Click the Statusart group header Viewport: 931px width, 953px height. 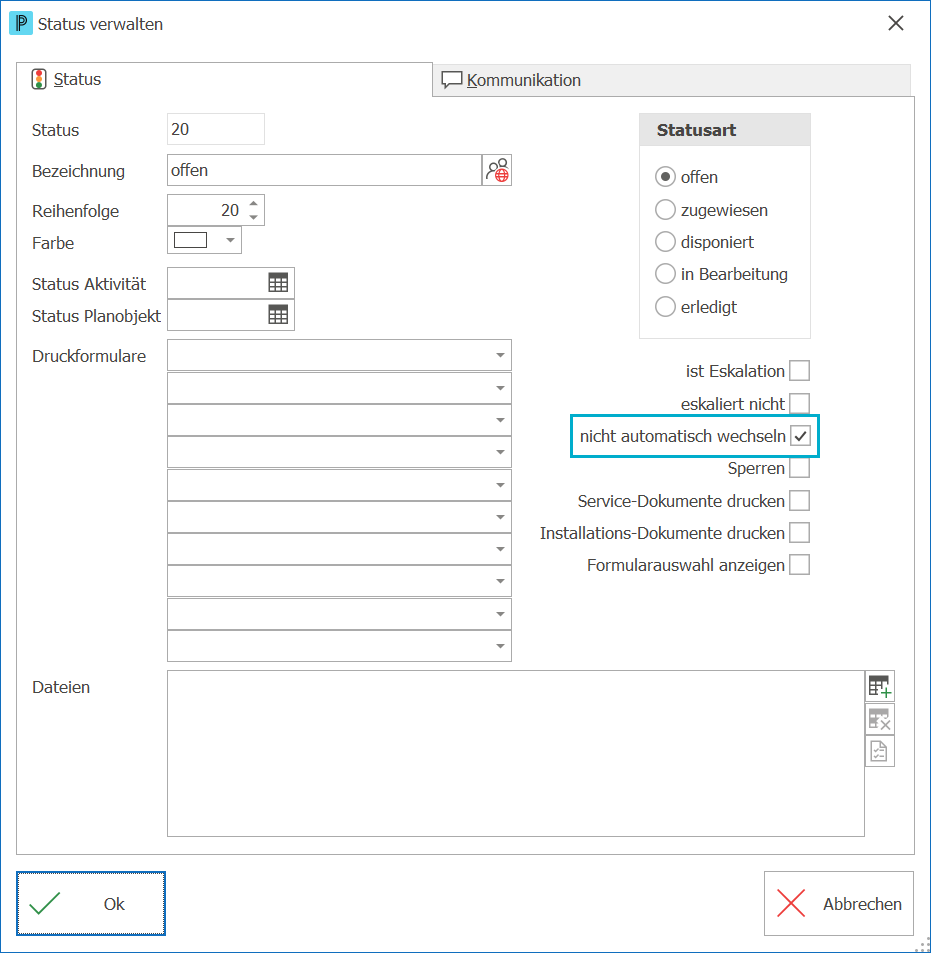[x=725, y=130]
